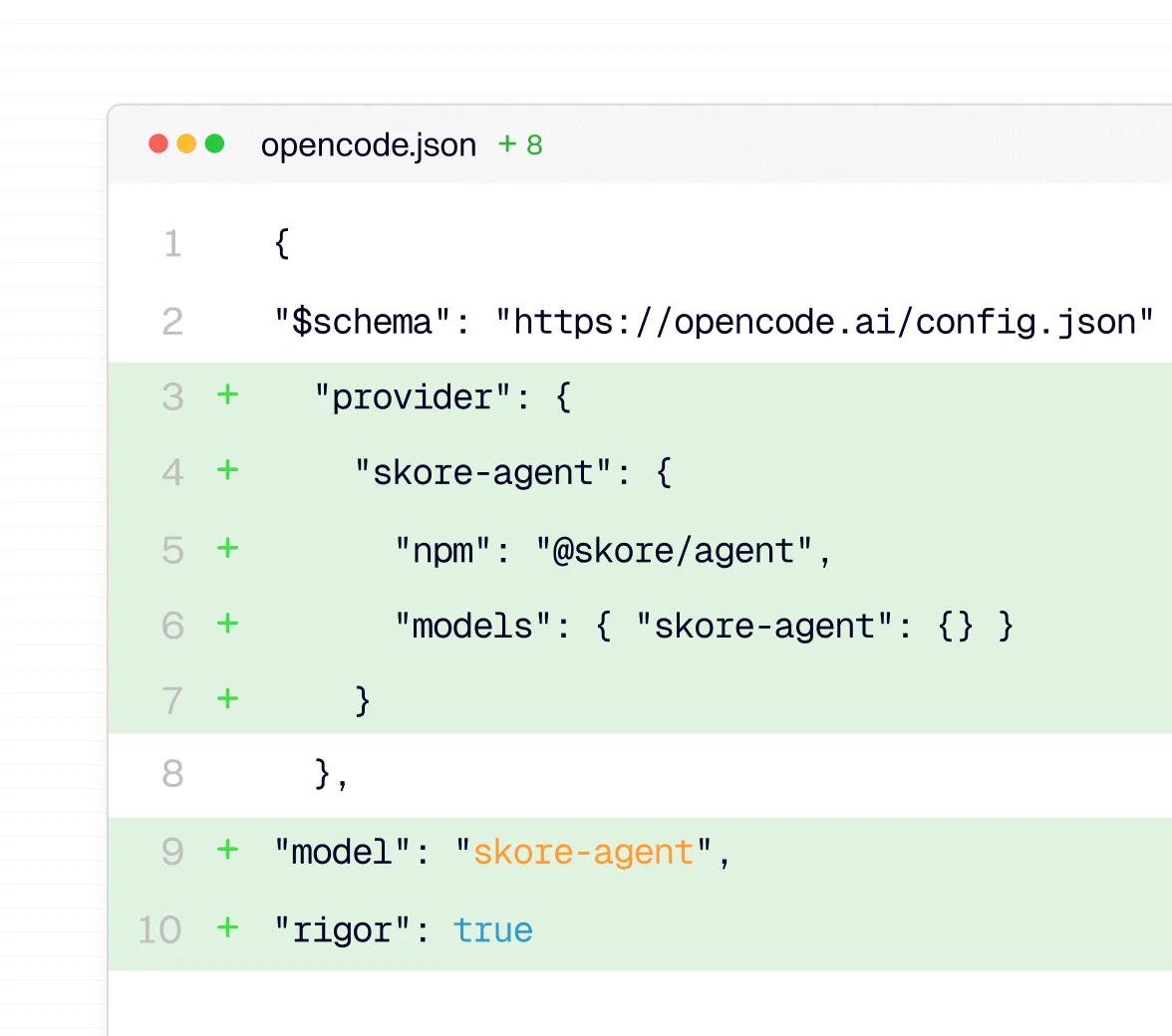Click line number 5 in gutter

(x=172, y=551)
